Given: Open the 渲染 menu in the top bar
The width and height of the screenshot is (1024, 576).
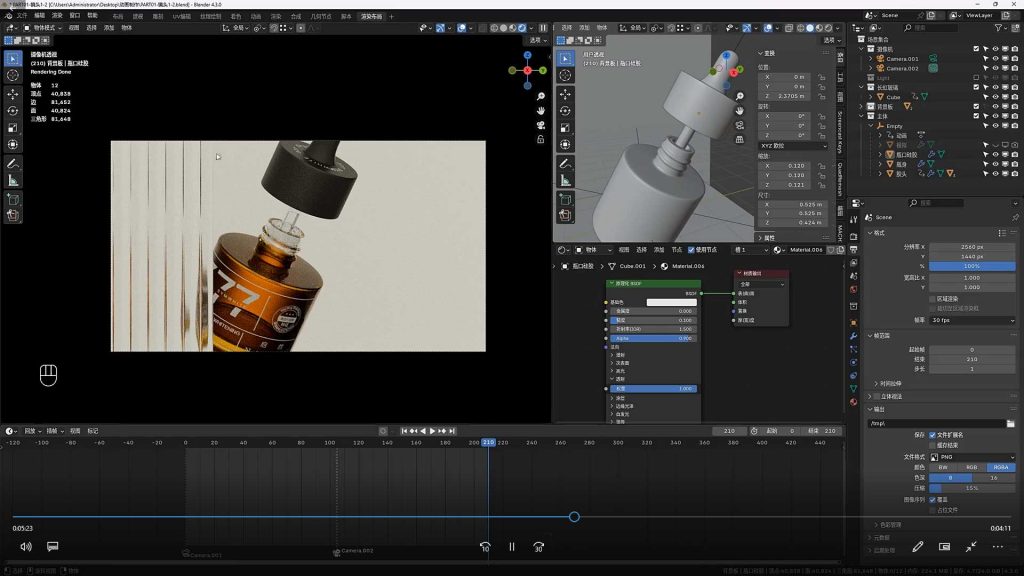Looking at the screenshot, I should 57,17.
